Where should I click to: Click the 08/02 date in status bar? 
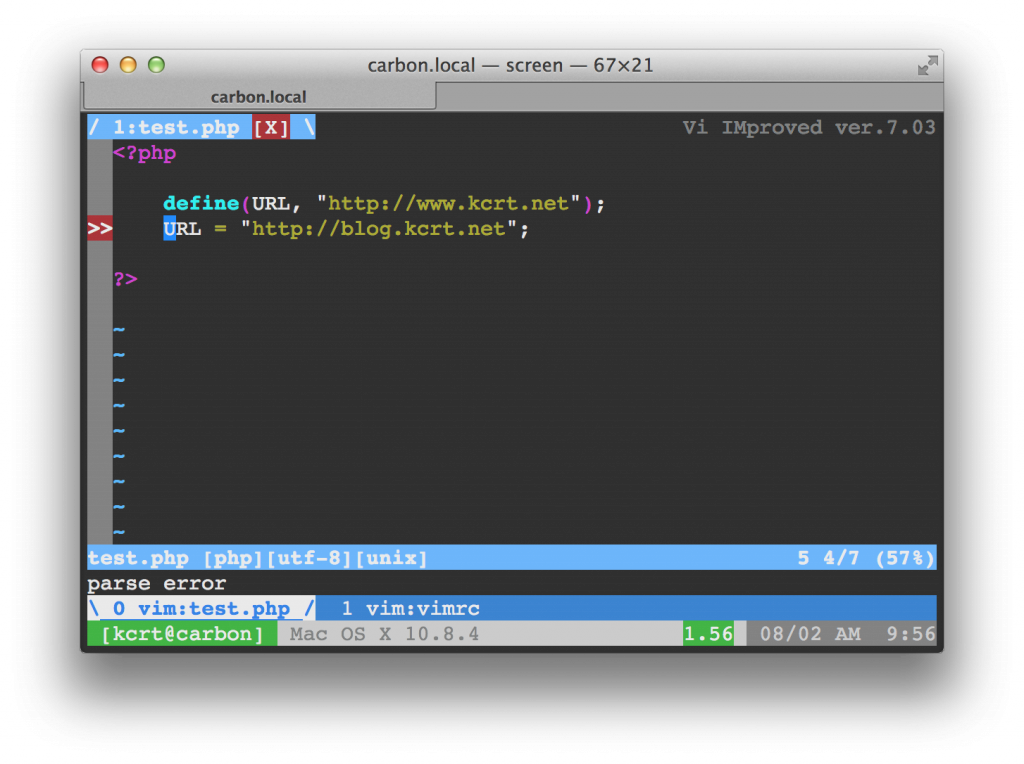coord(791,634)
